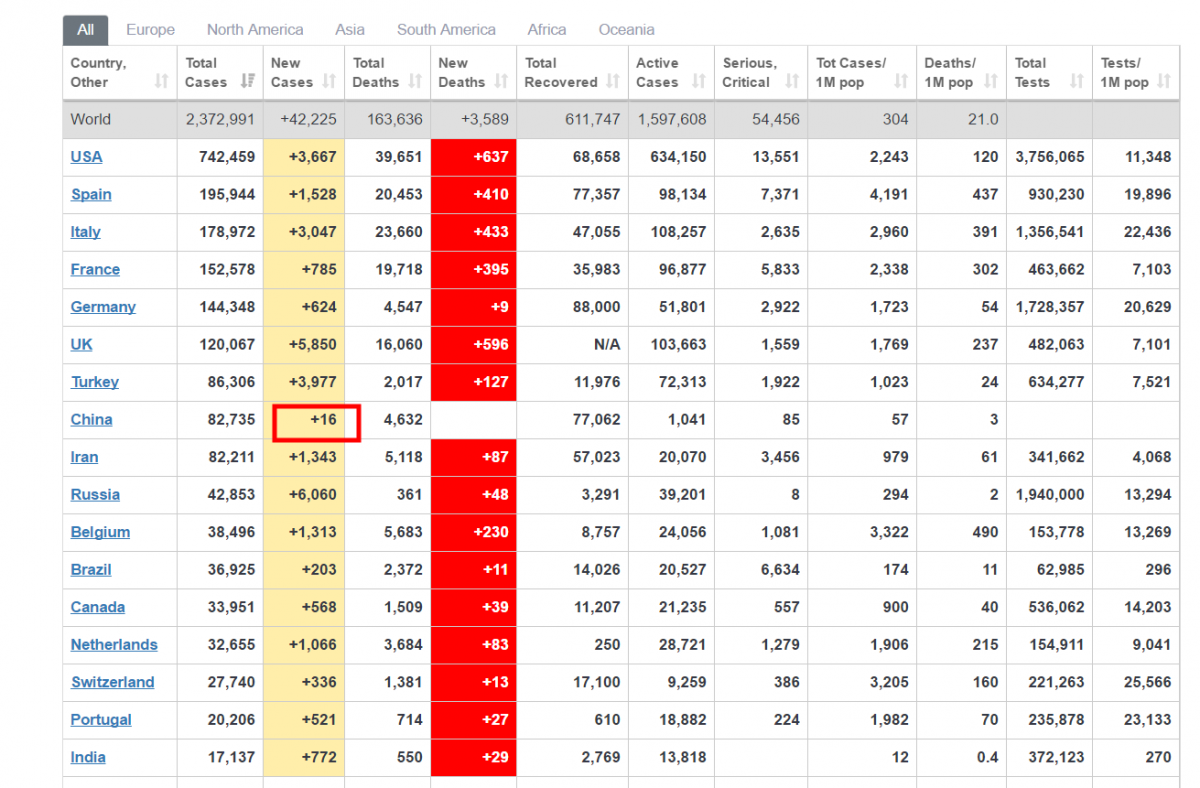Image resolution: width=1200 pixels, height=788 pixels.
Task: Sort by Serious, Critical using its arrows
Action: [x=793, y=82]
